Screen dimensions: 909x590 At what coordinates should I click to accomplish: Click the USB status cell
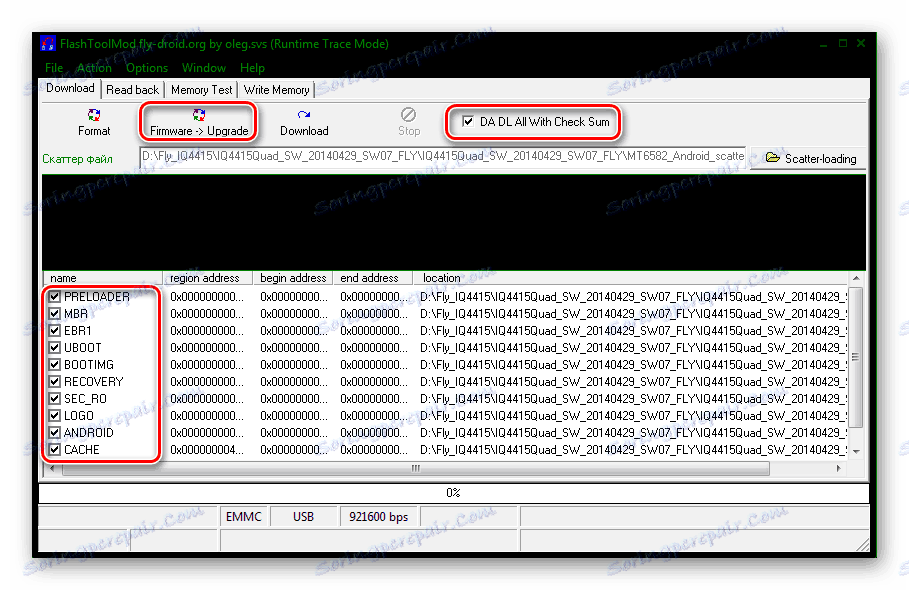(x=303, y=516)
